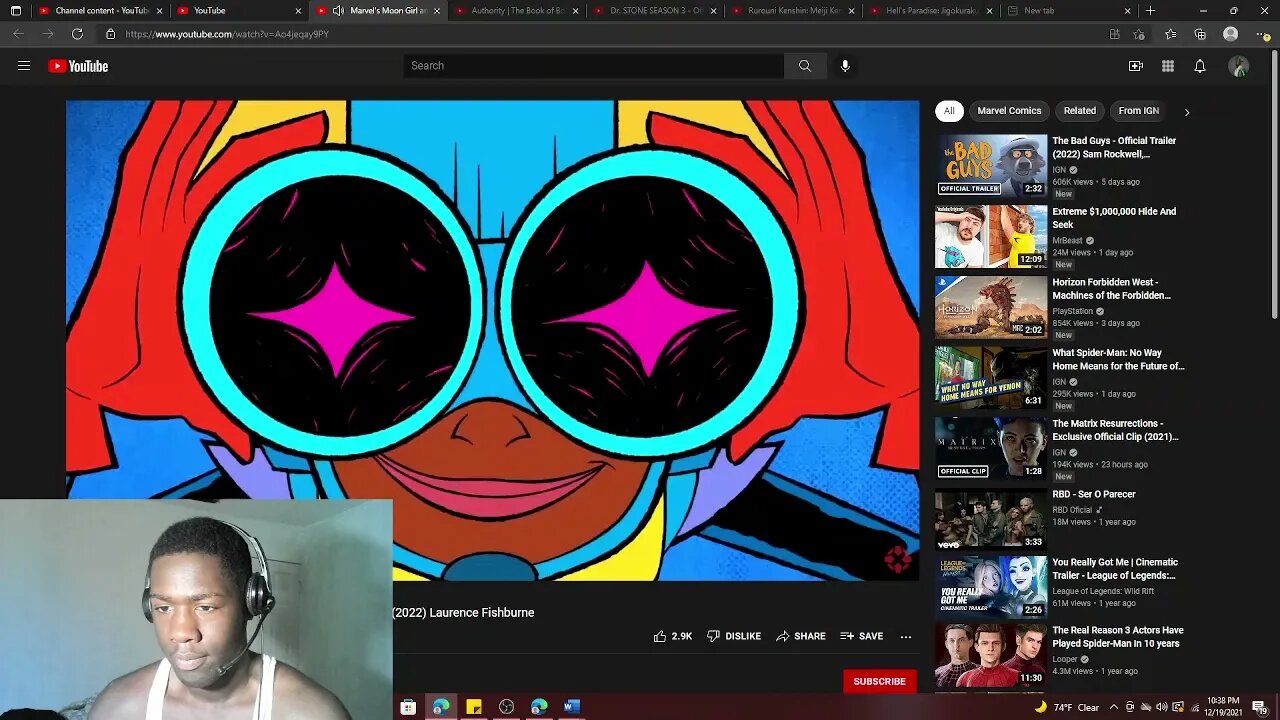Select the From IGN filter chip
1280x720 pixels.
[1138, 111]
